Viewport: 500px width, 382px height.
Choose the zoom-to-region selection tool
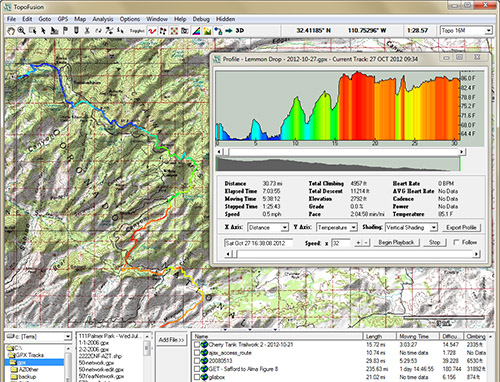(32, 31)
